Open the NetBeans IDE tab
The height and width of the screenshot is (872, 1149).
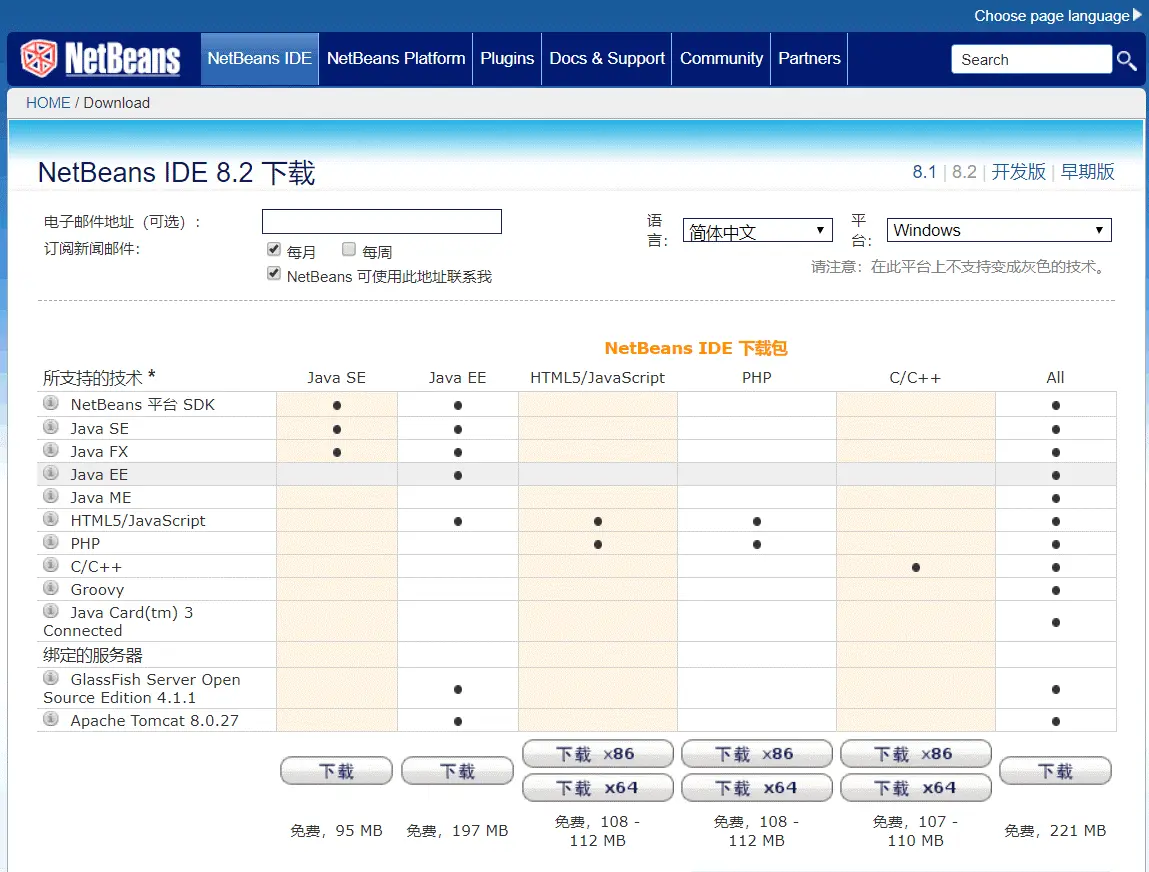259,59
